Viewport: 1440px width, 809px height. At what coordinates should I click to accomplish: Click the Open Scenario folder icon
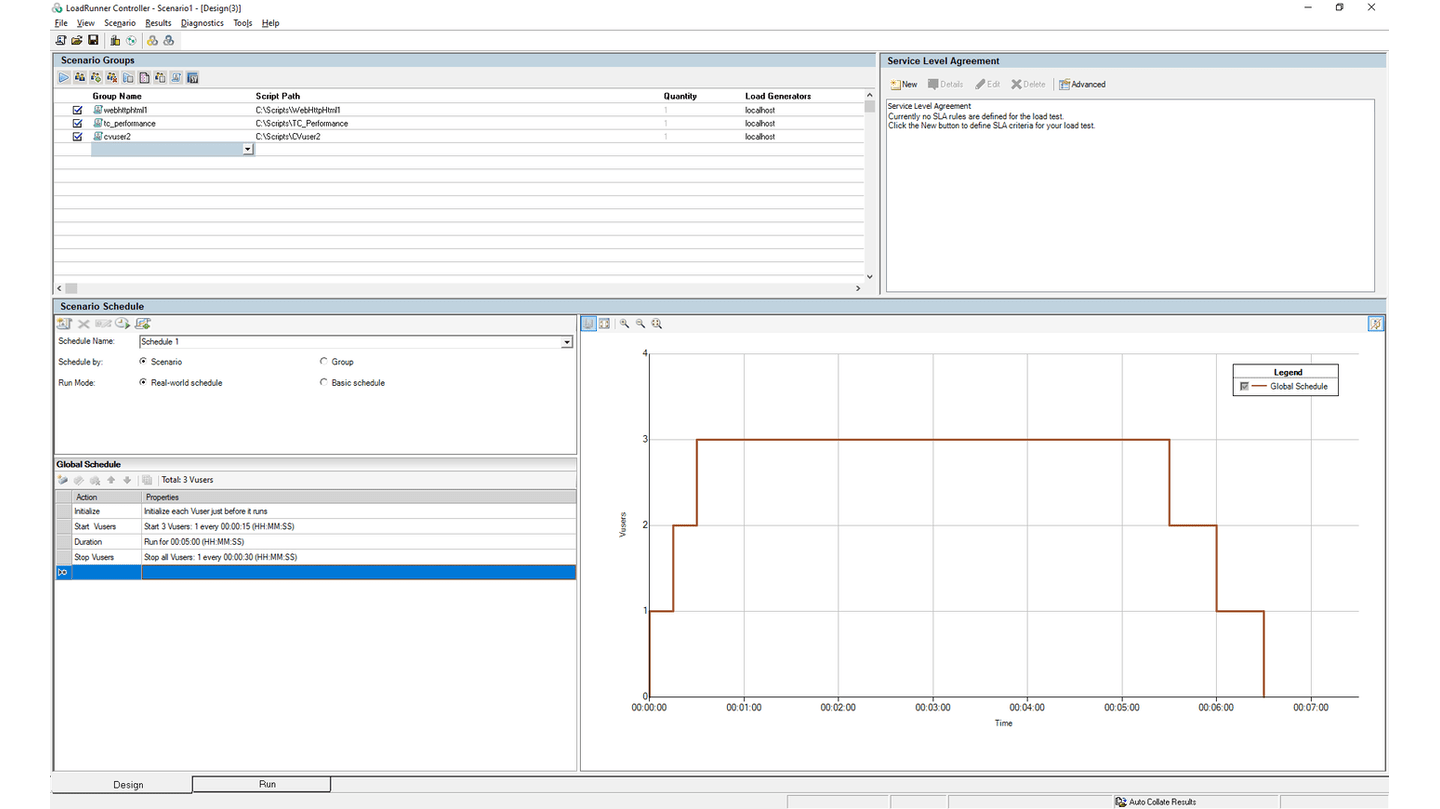(76, 41)
